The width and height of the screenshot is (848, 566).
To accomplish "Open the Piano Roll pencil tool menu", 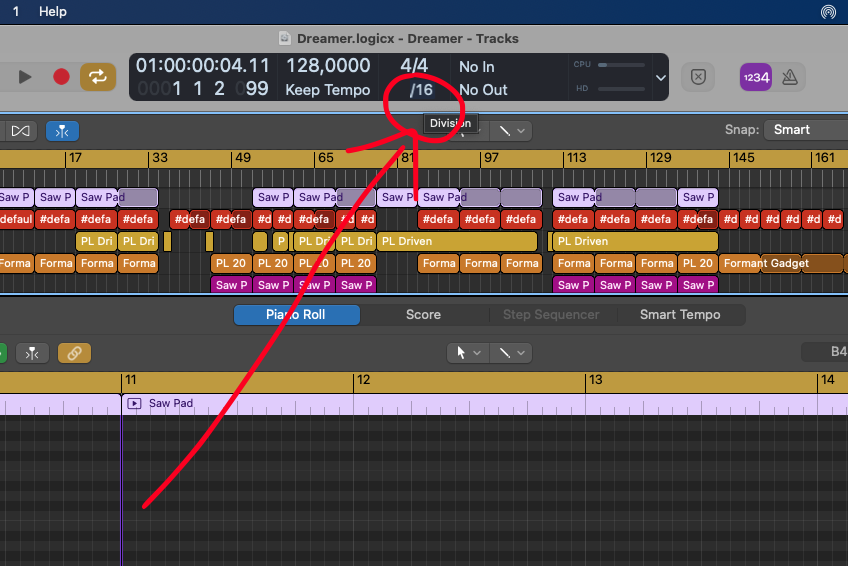I will pyautogui.click(x=511, y=353).
